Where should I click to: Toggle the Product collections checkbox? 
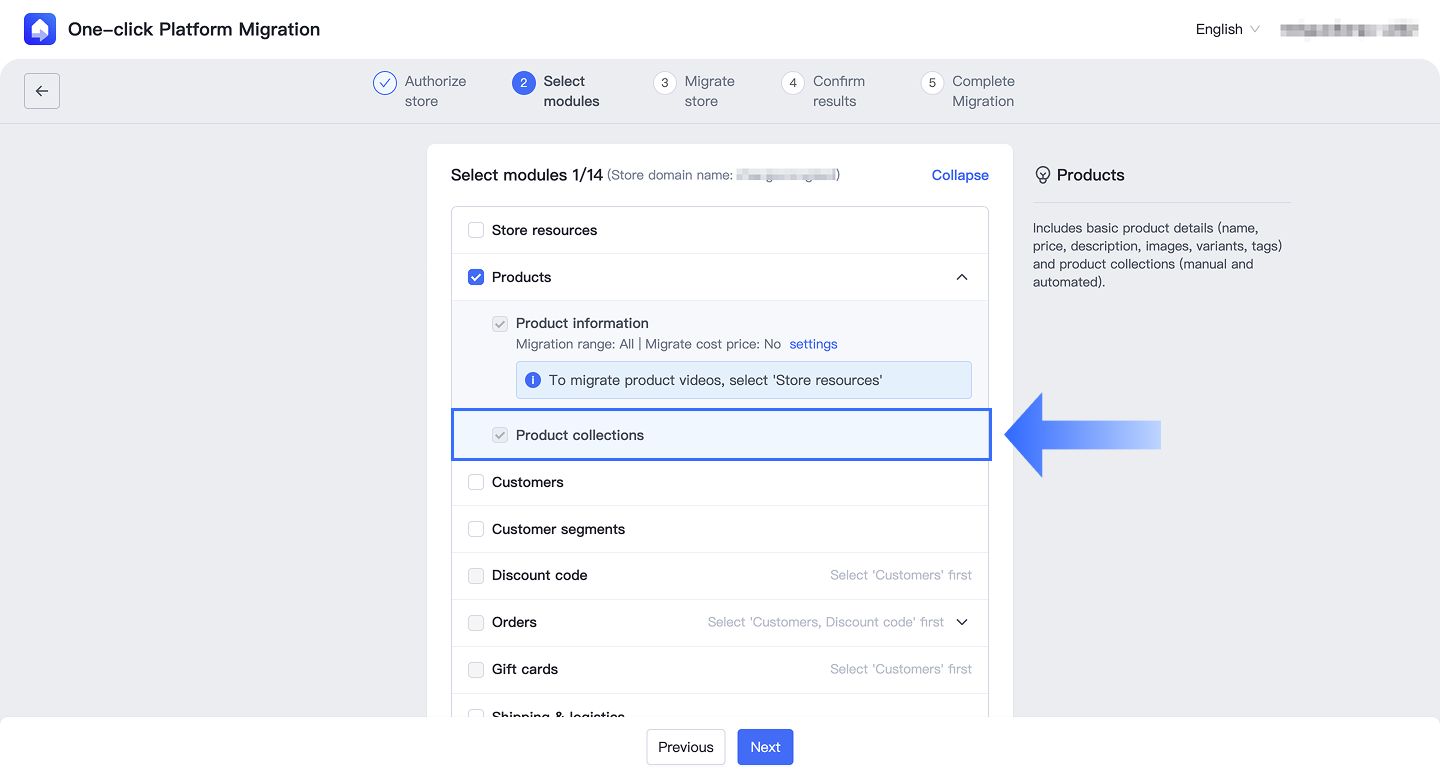click(x=500, y=435)
